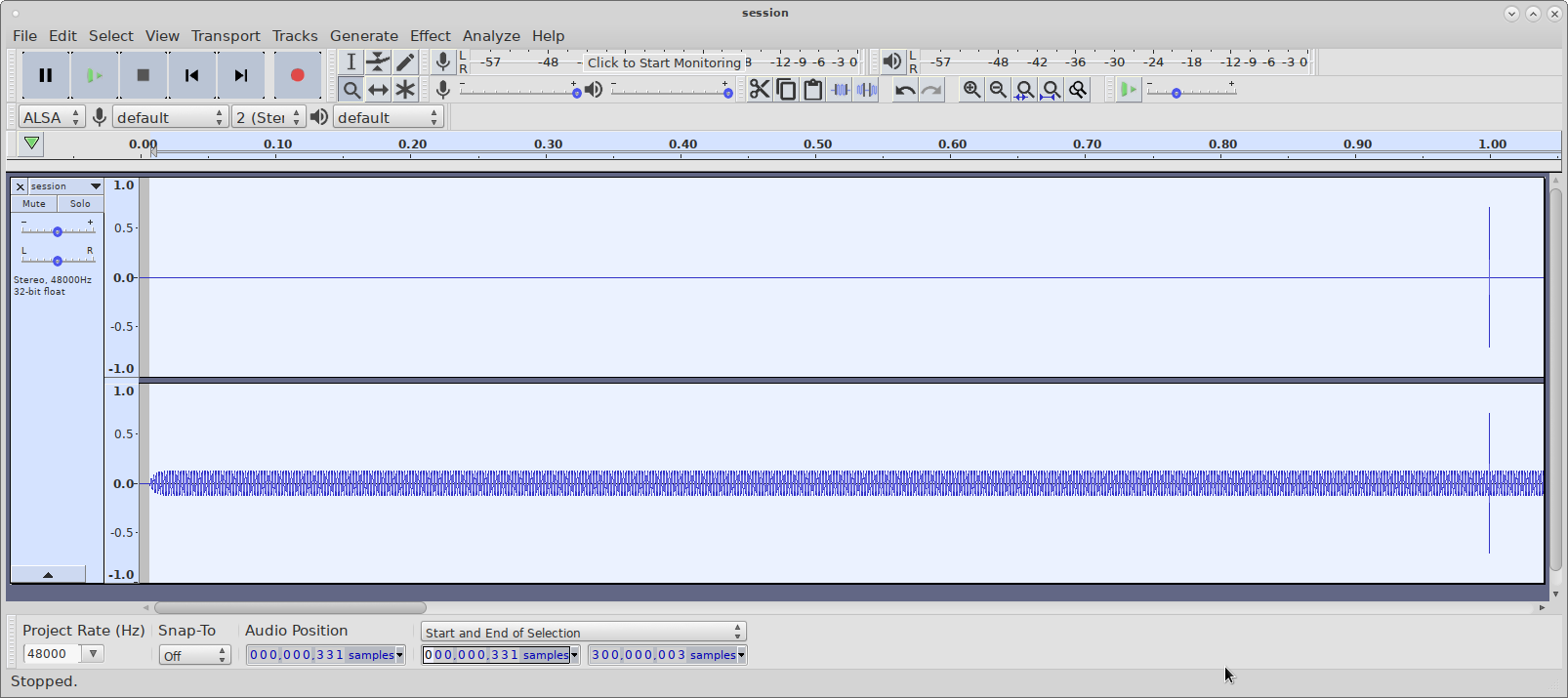The width and height of the screenshot is (1568, 698).
Task: Click Skip to End button
Action: pos(240,75)
